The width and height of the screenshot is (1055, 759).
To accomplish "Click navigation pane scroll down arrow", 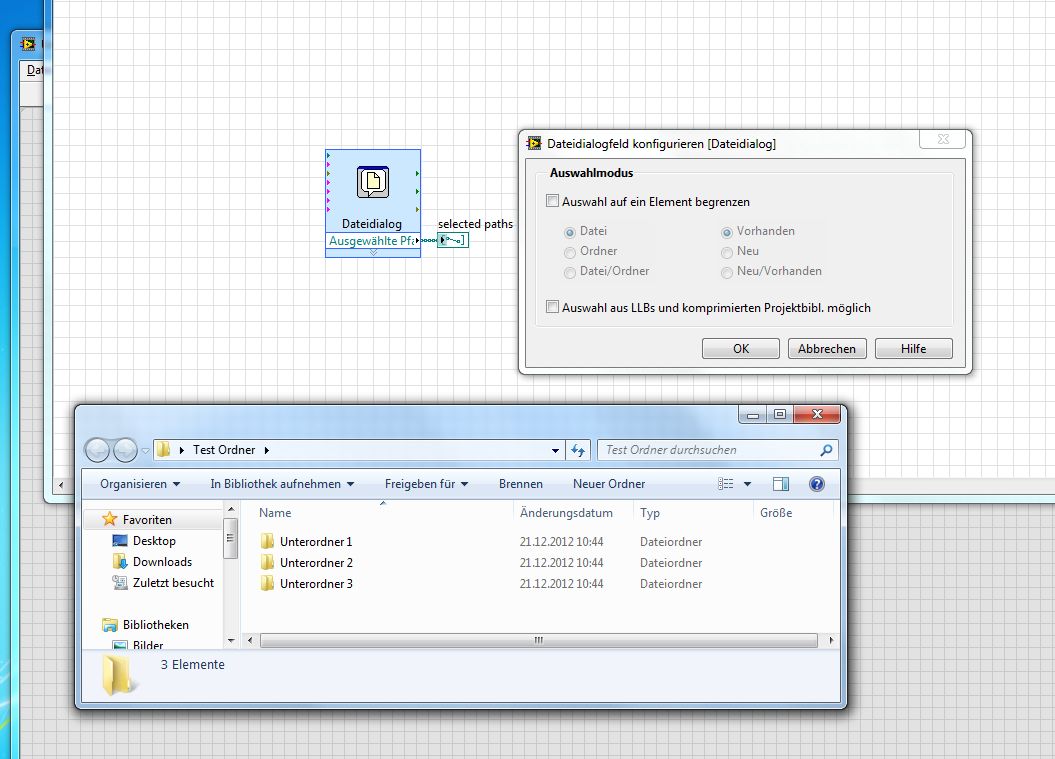I will (x=231, y=641).
